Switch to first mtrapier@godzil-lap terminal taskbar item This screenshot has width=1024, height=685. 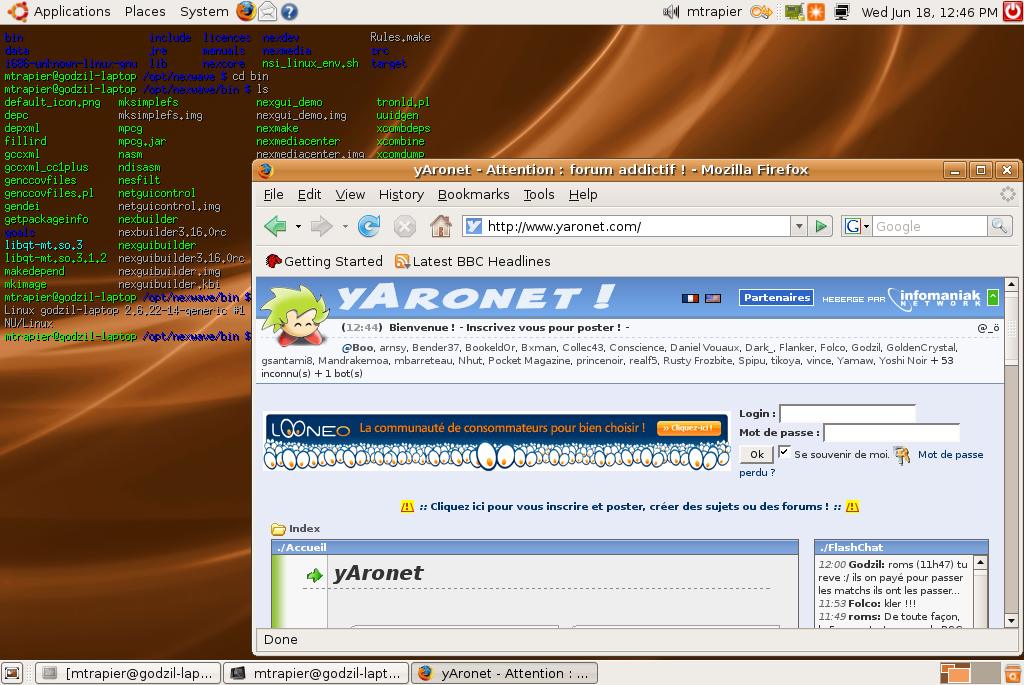pos(128,673)
